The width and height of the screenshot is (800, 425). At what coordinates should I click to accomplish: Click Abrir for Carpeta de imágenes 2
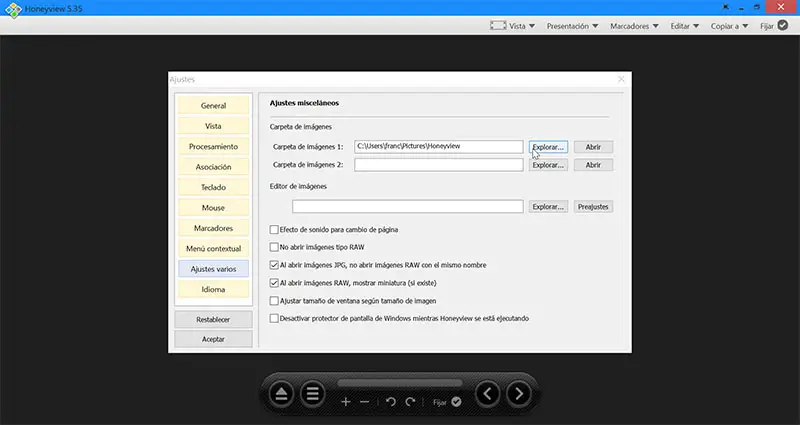(593, 165)
